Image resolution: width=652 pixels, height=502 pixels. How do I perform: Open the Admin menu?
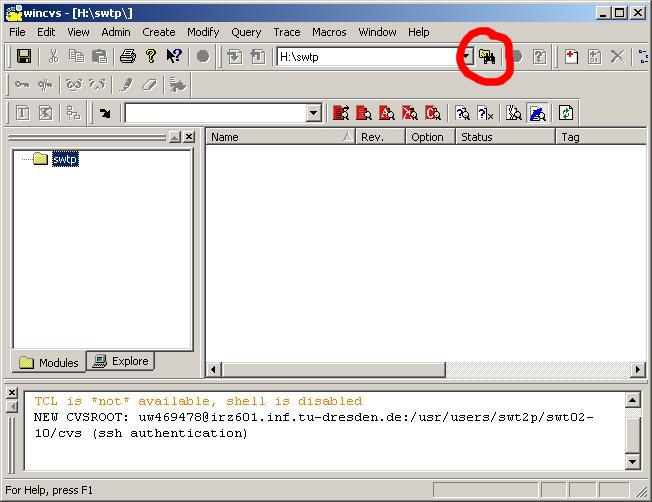[x=116, y=32]
